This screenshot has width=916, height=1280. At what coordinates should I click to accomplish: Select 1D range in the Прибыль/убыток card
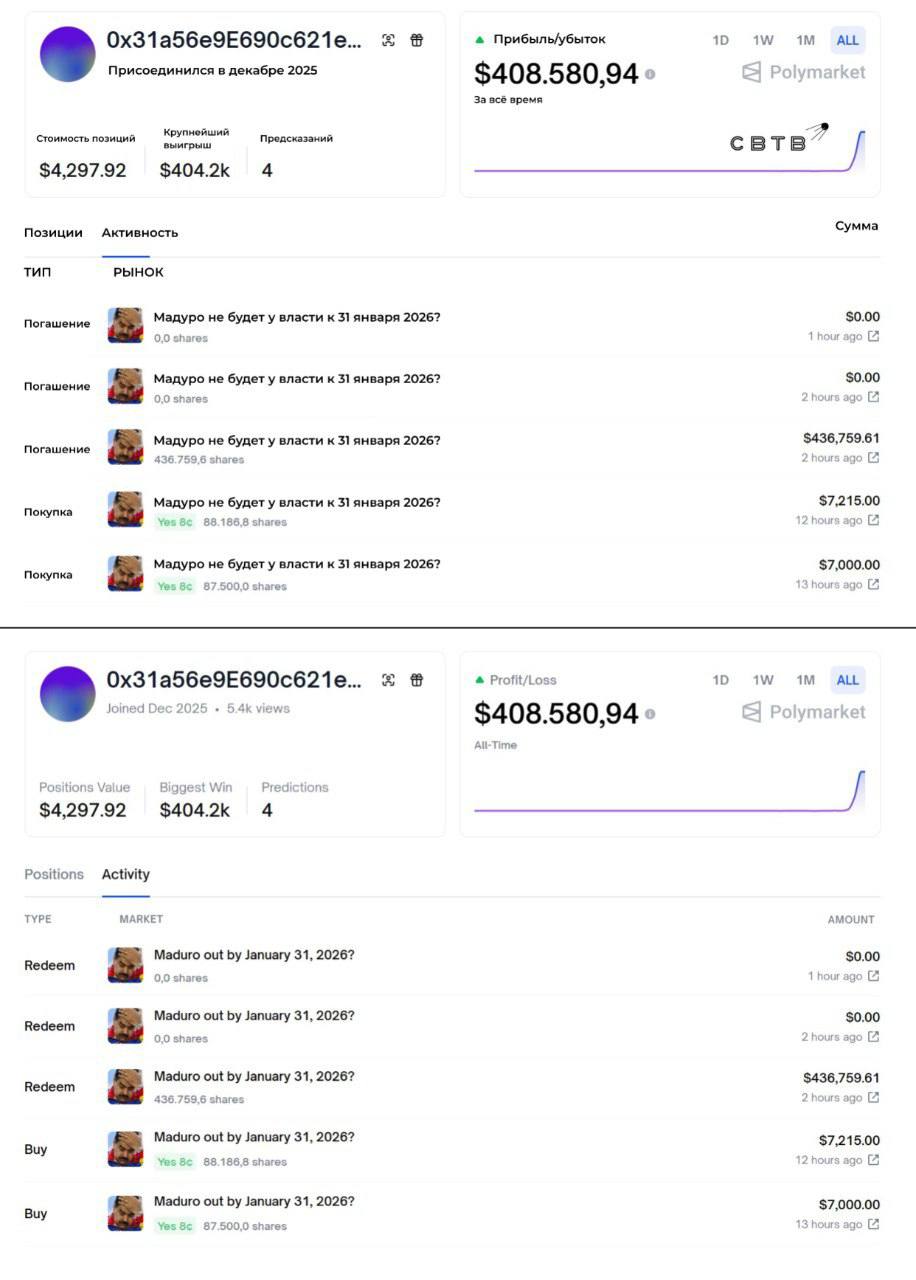coord(720,40)
